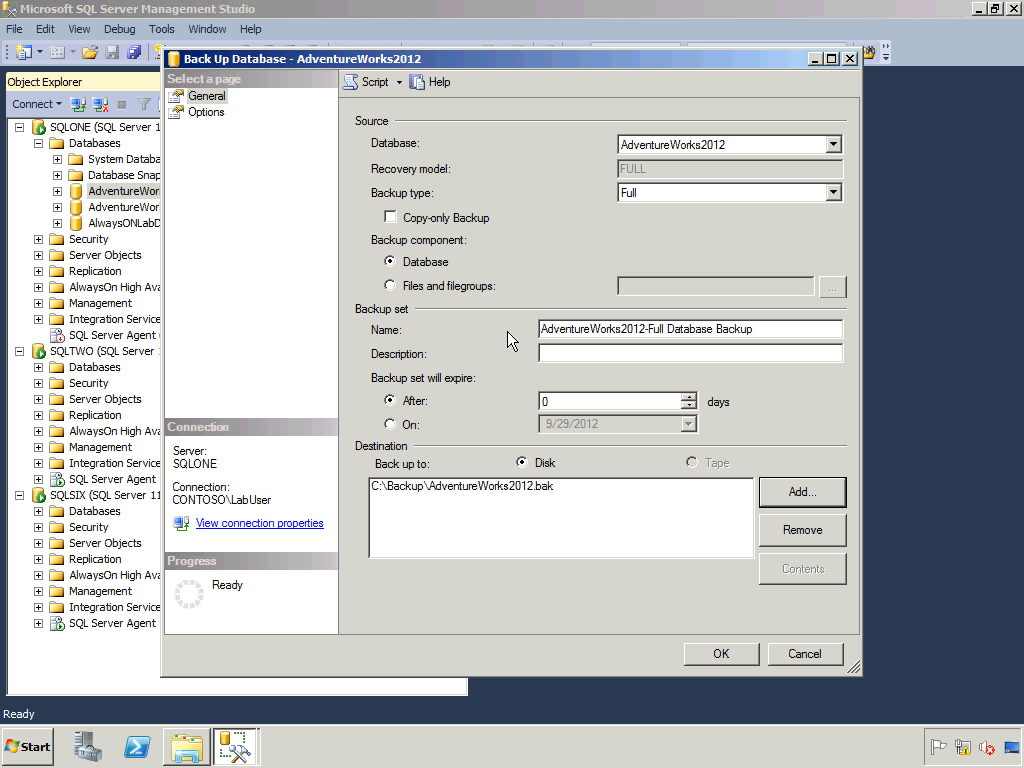This screenshot has width=1024, height=768.
Task: Increase expiration days using the spinner up arrow
Action: coord(689,397)
